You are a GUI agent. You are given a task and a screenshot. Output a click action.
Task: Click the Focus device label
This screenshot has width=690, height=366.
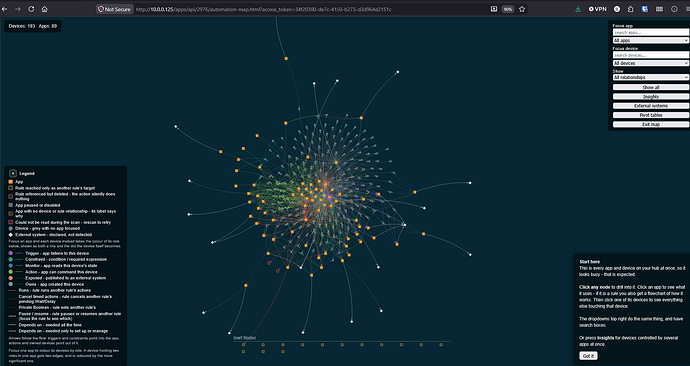click(625, 48)
